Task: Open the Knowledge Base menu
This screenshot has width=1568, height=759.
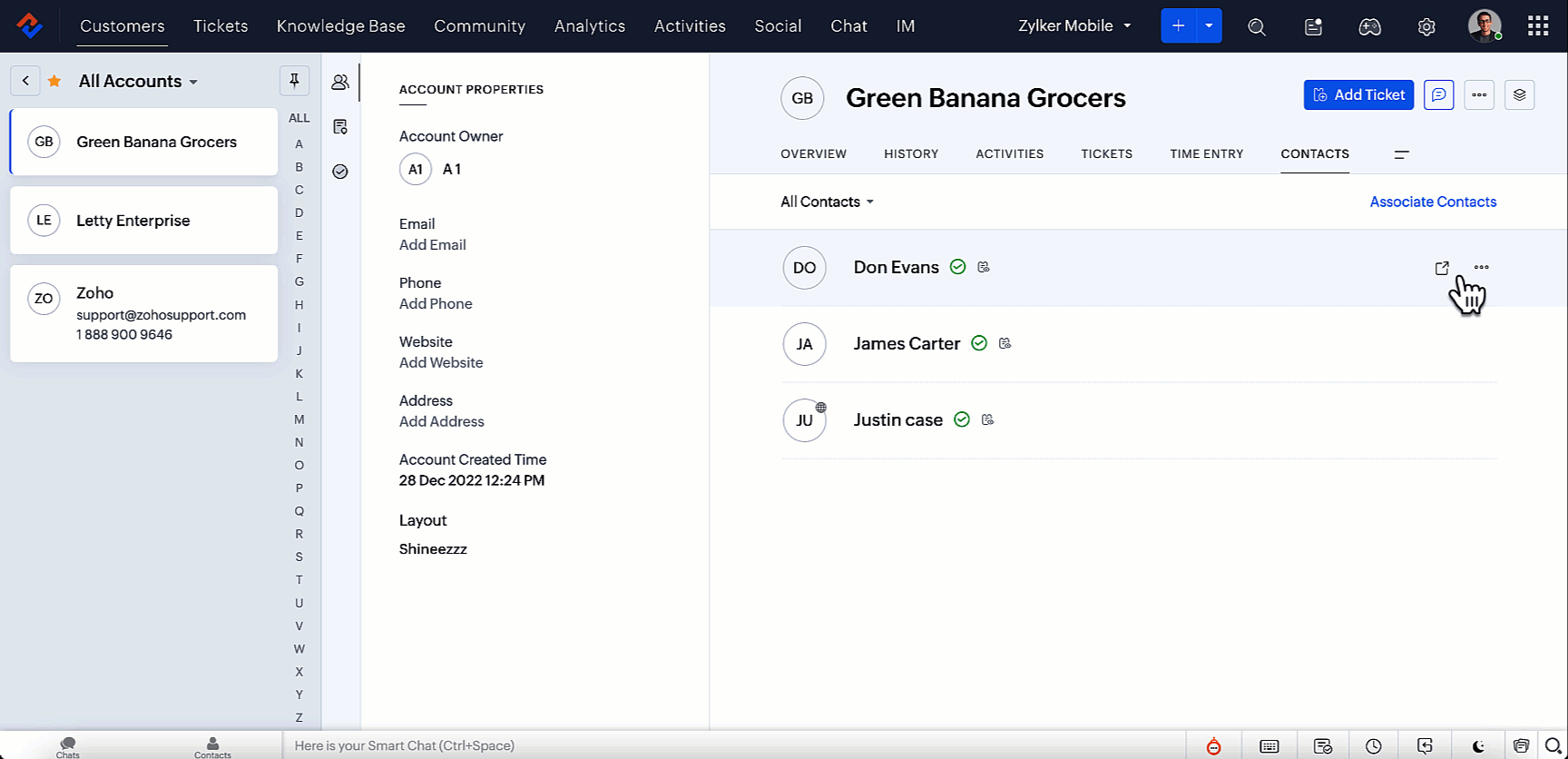Action: 340,26
